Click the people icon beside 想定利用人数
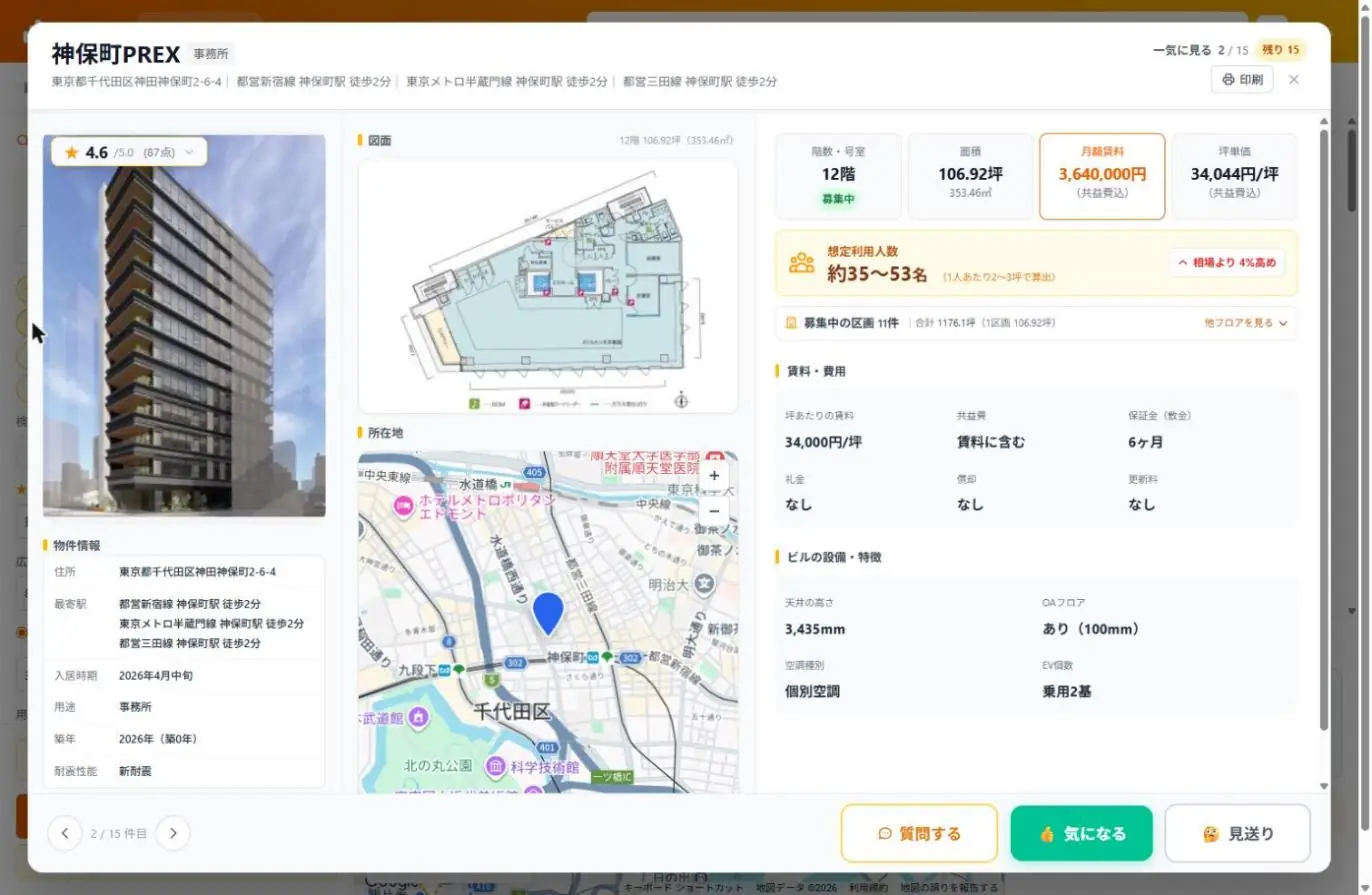The image size is (1372, 895). [802, 263]
